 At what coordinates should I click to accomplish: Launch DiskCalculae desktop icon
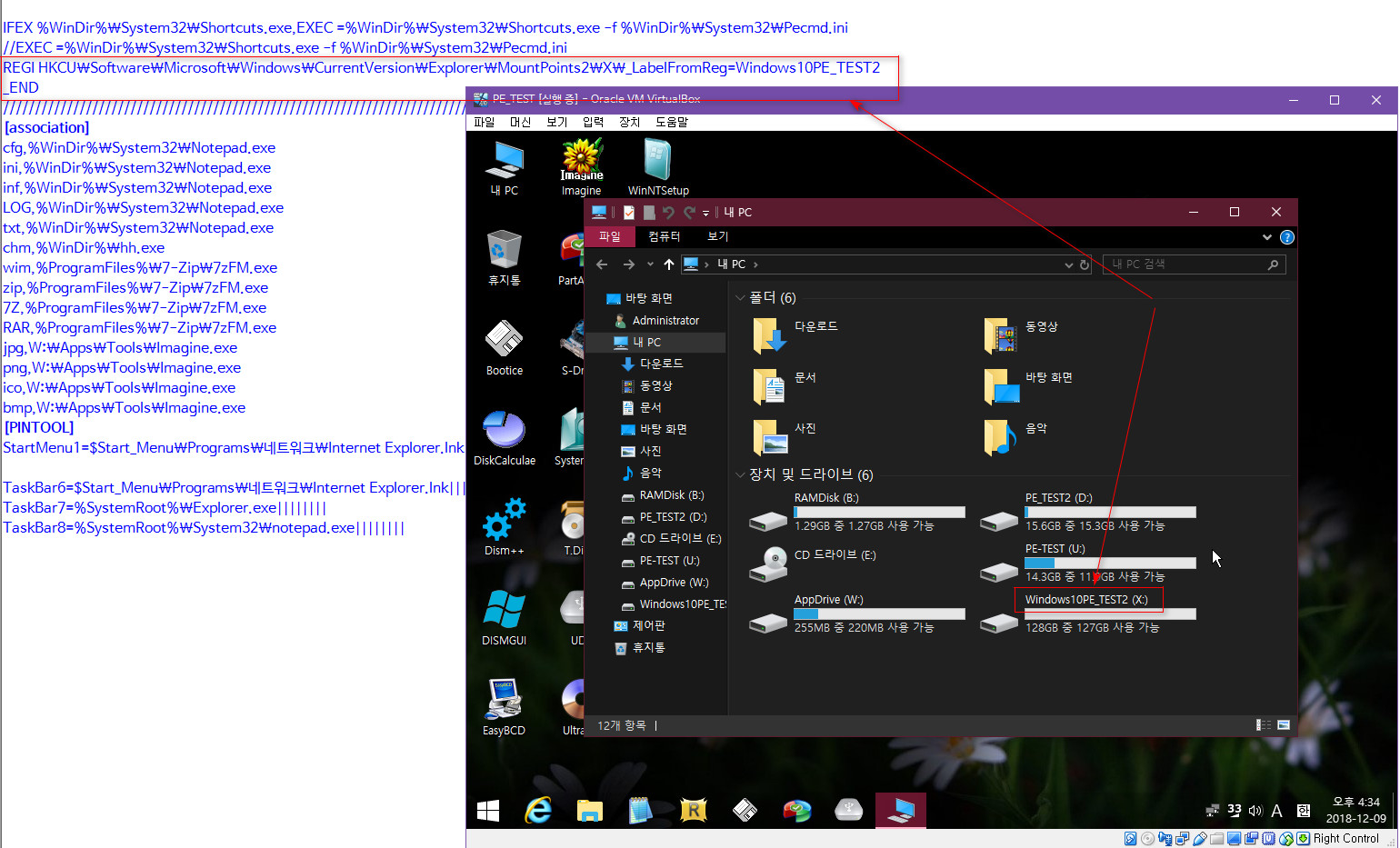pos(505,437)
